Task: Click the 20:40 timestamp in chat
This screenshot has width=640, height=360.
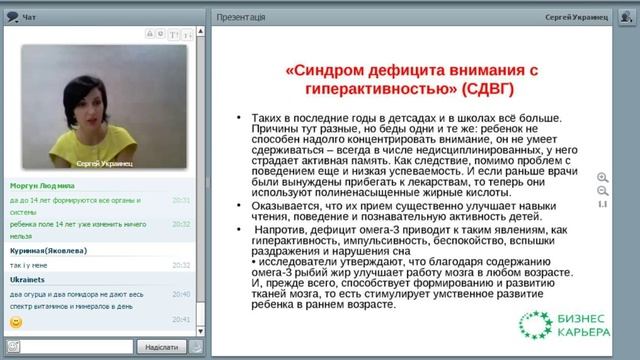Action: click(x=181, y=294)
